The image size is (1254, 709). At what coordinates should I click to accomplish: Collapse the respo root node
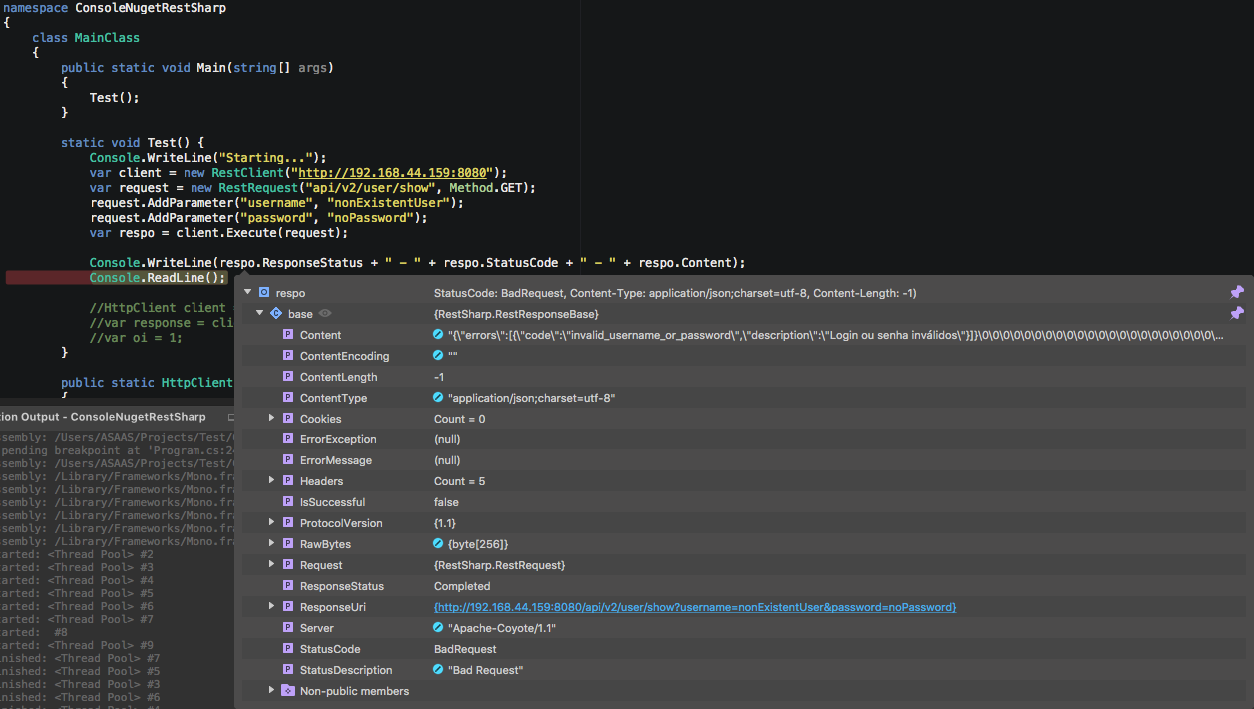tap(247, 292)
